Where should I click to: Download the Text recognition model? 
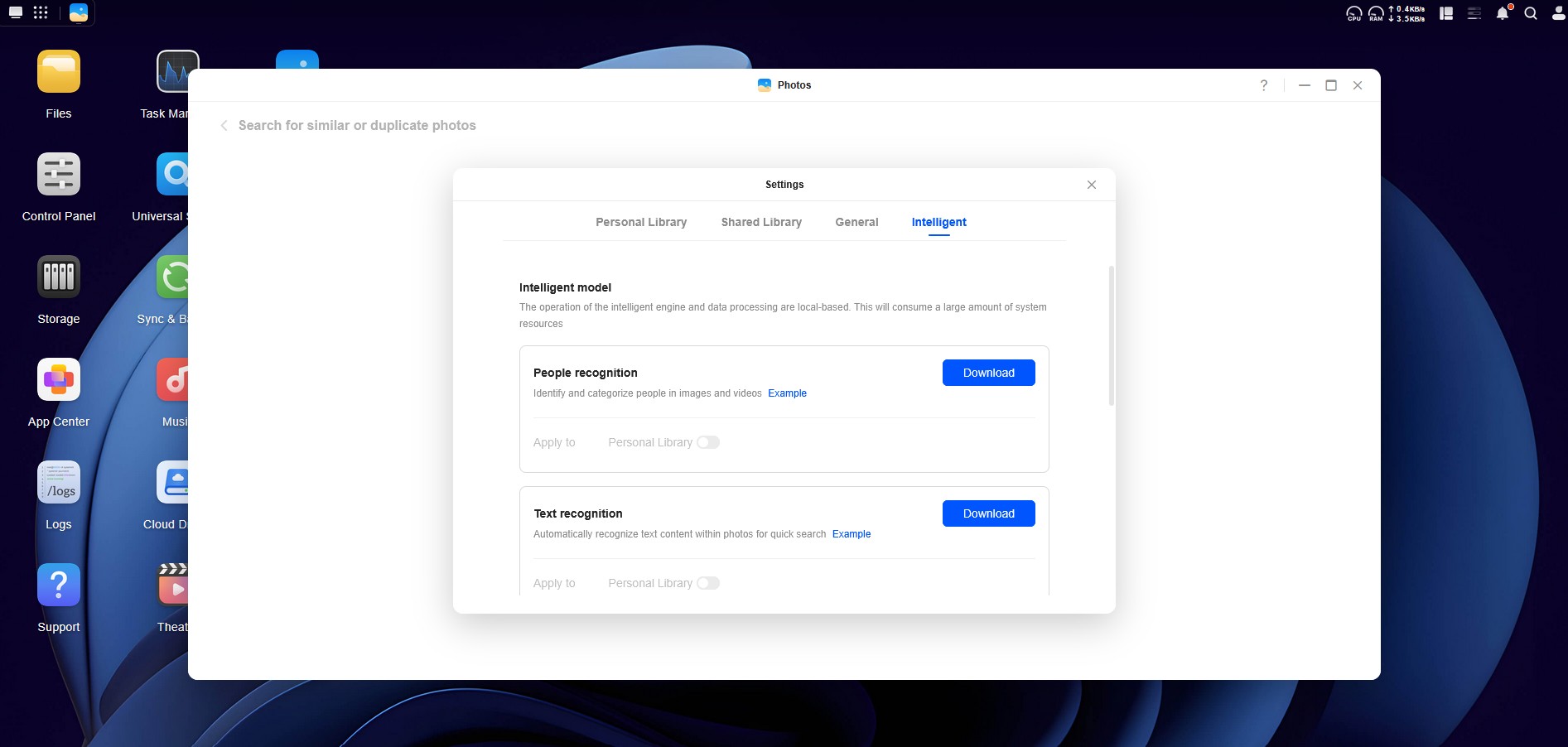(988, 513)
